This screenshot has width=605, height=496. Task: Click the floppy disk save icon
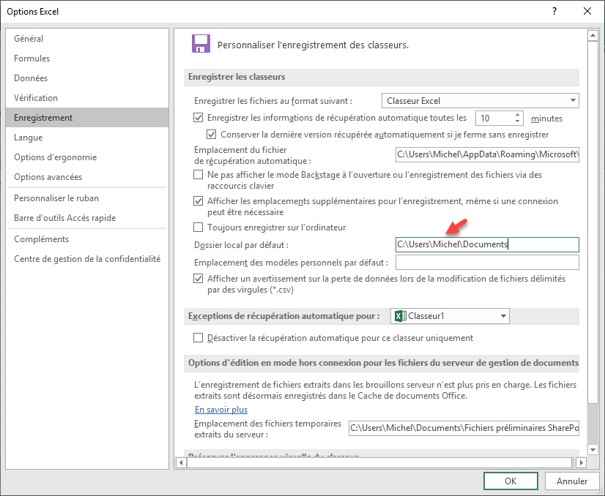(201, 44)
